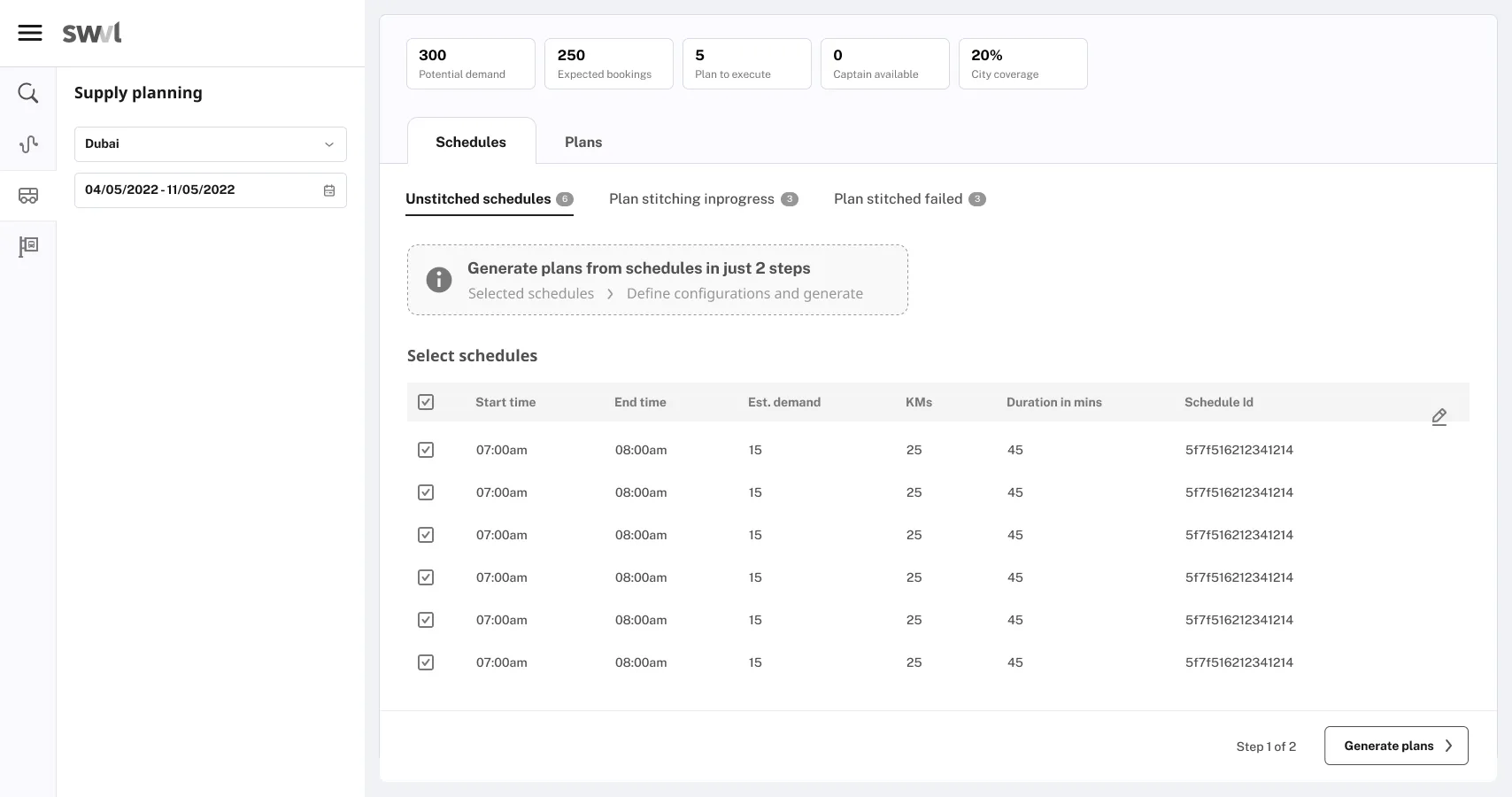Click the search icon in sidebar
The height and width of the screenshot is (797, 1512).
coord(28,93)
